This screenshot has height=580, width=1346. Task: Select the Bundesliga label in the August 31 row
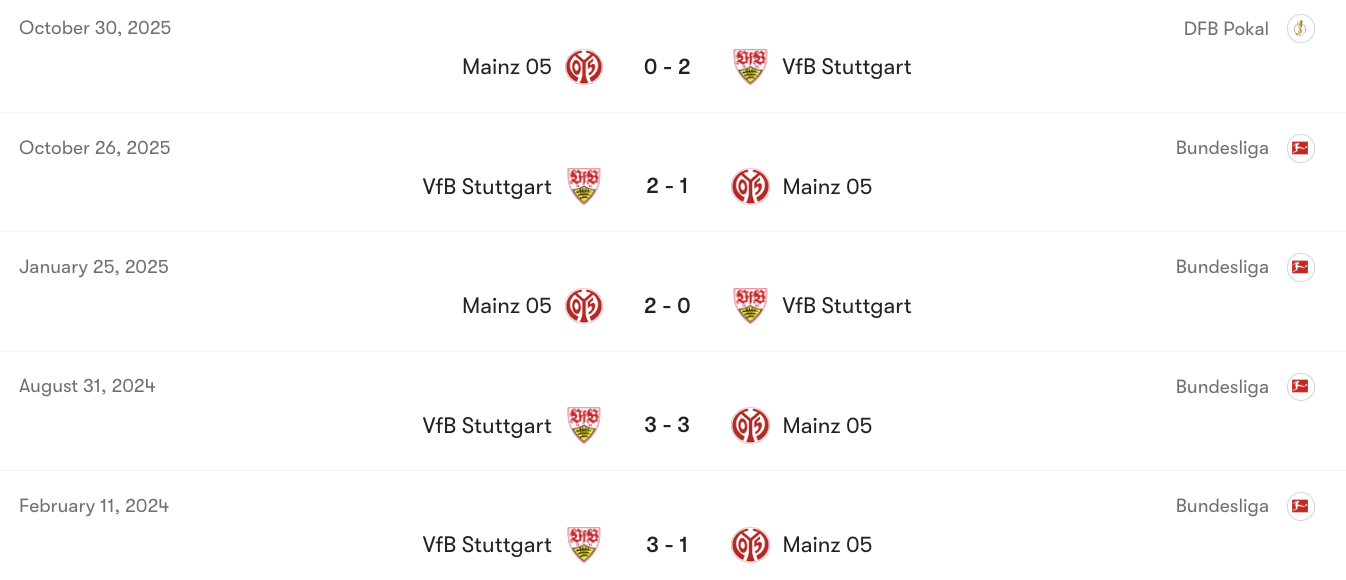1222,386
